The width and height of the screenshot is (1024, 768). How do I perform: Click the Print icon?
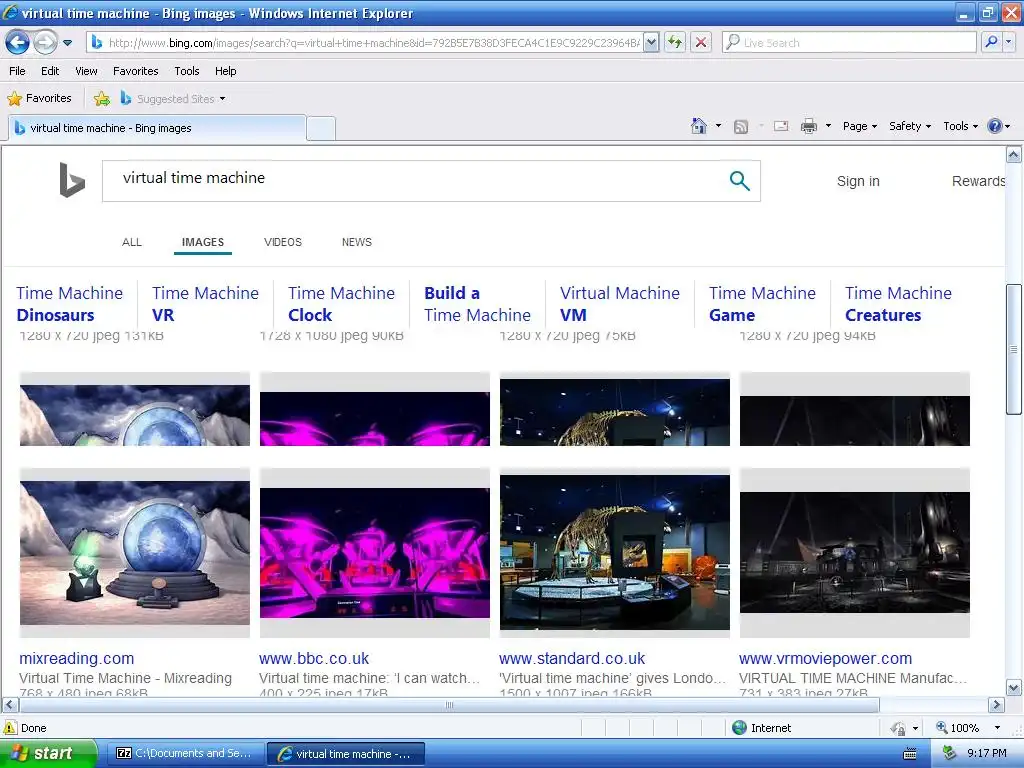point(808,126)
